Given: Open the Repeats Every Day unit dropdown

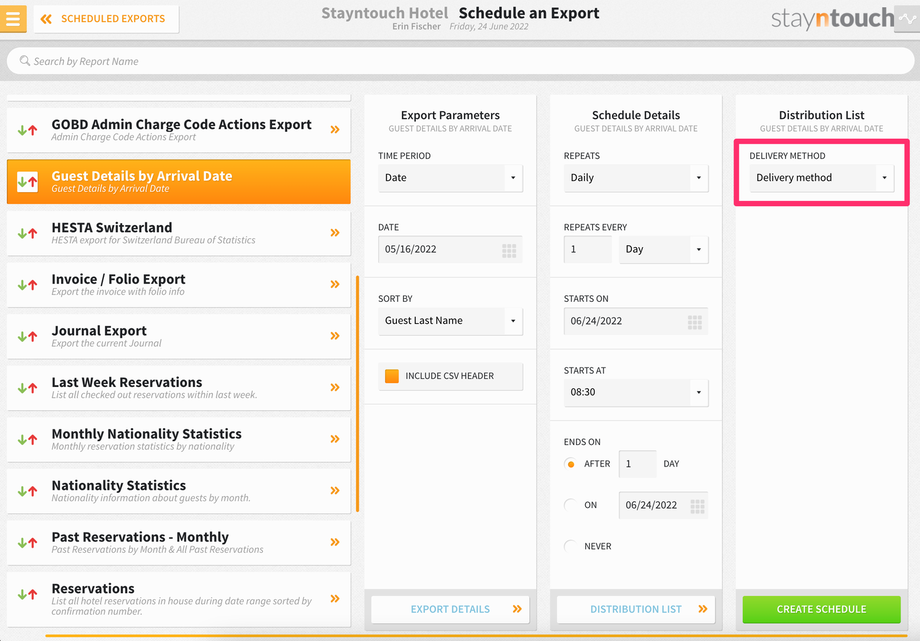Looking at the screenshot, I should [664, 249].
